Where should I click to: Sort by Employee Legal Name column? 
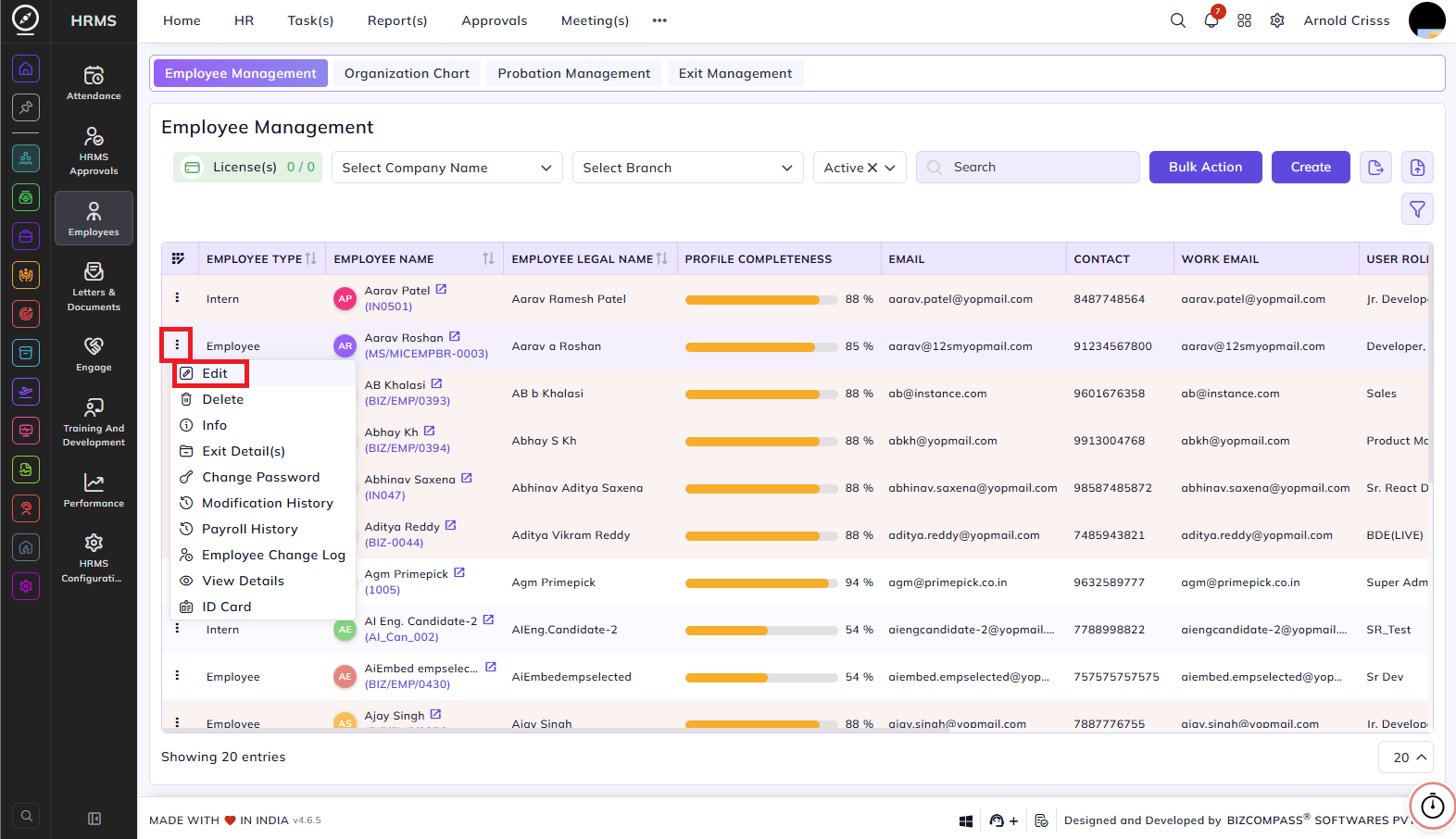click(x=661, y=259)
